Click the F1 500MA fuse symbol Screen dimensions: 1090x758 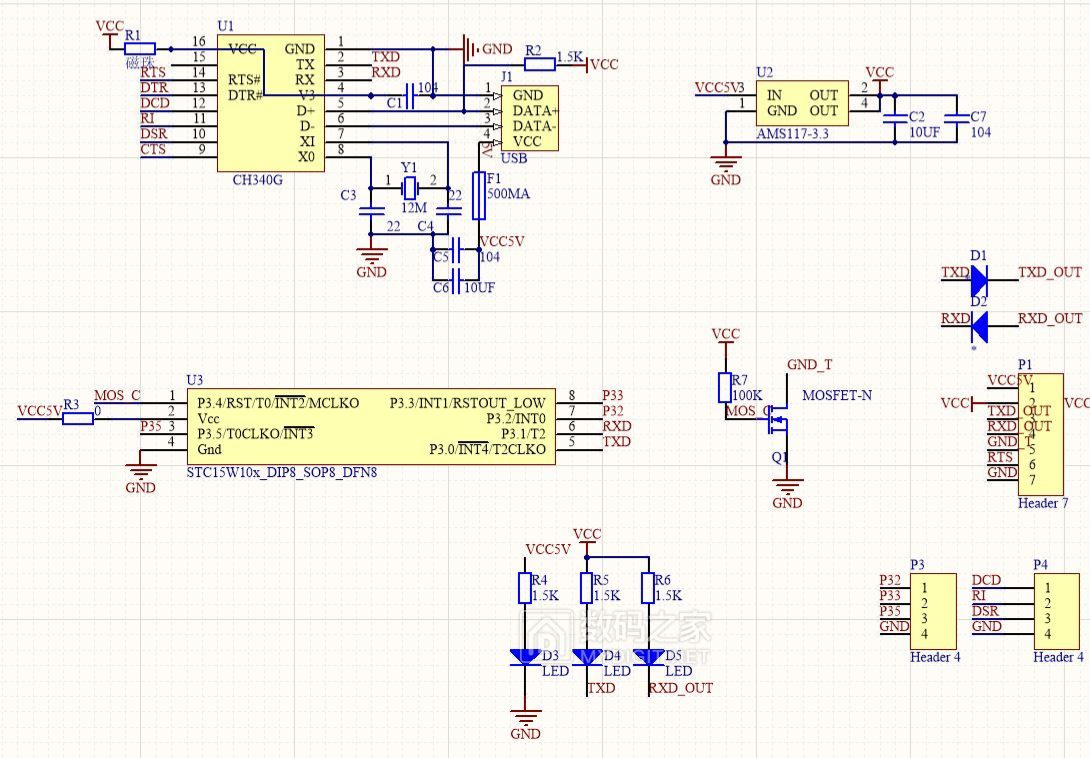tap(478, 195)
